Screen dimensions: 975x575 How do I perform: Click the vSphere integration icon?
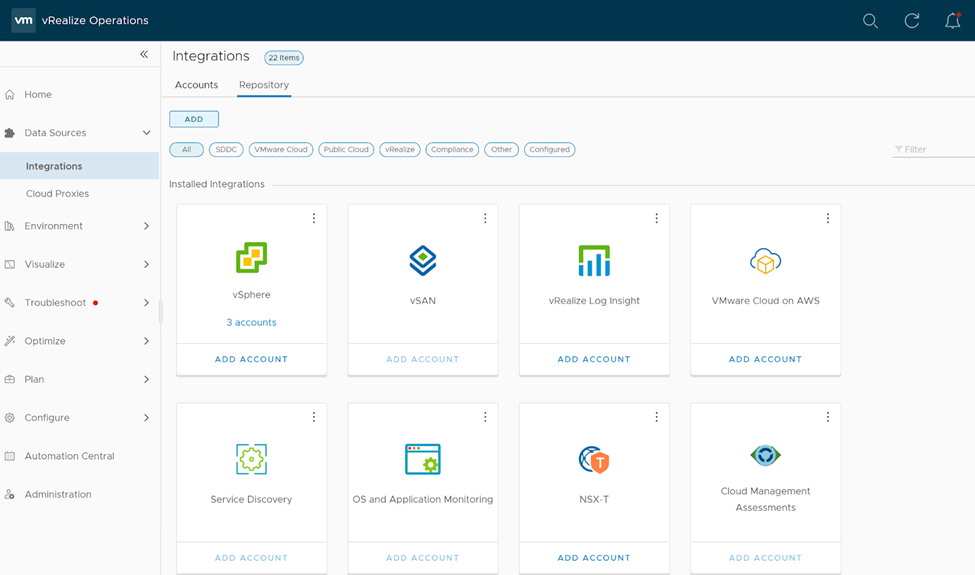[x=251, y=257]
